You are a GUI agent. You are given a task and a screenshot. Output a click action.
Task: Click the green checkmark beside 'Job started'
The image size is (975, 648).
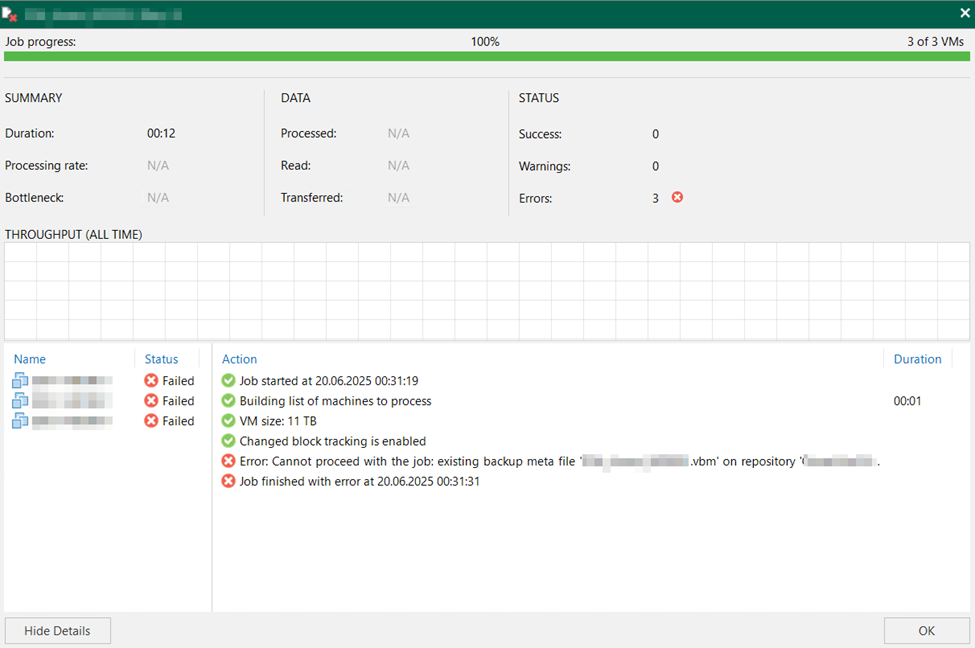click(x=228, y=381)
